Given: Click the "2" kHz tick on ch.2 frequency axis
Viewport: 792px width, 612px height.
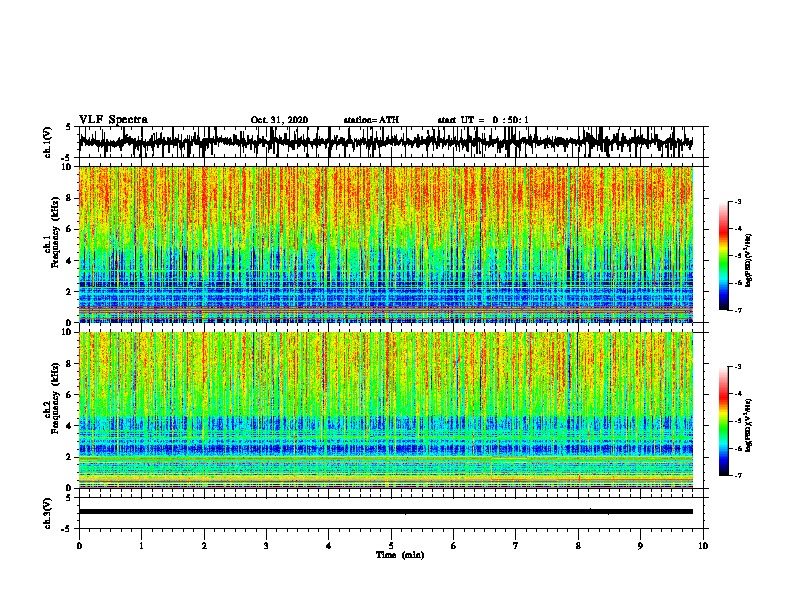Looking at the screenshot, I should (70, 457).
